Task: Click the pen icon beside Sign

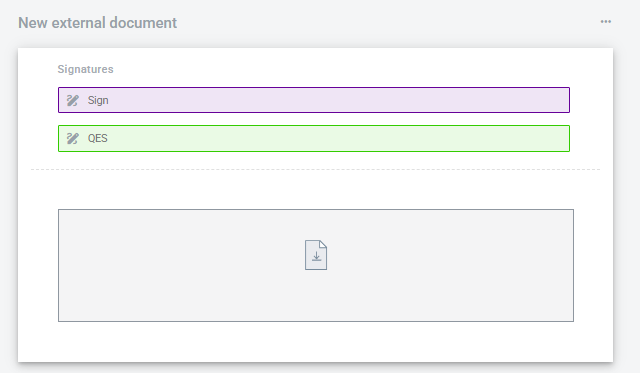Action: click(73, 100)
